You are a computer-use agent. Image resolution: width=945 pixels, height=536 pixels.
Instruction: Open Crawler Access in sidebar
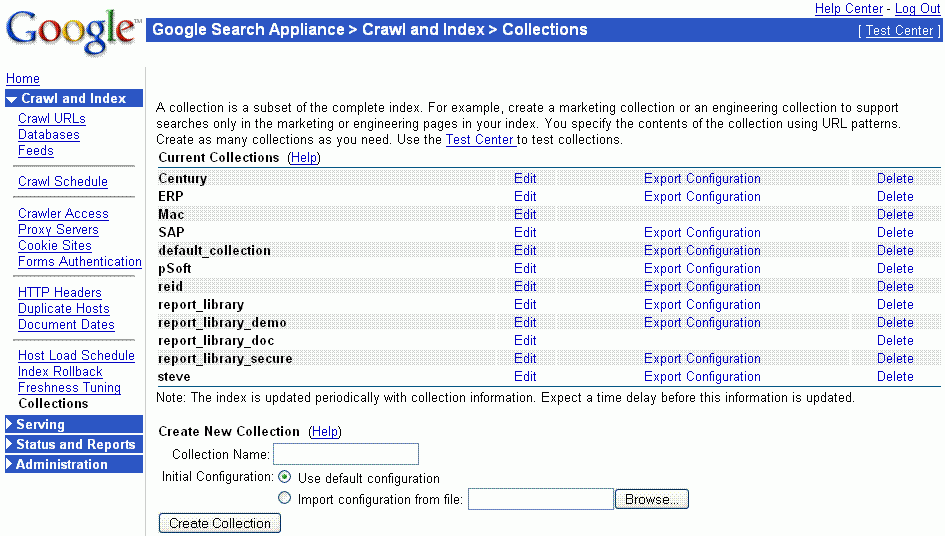pos(63,213)
